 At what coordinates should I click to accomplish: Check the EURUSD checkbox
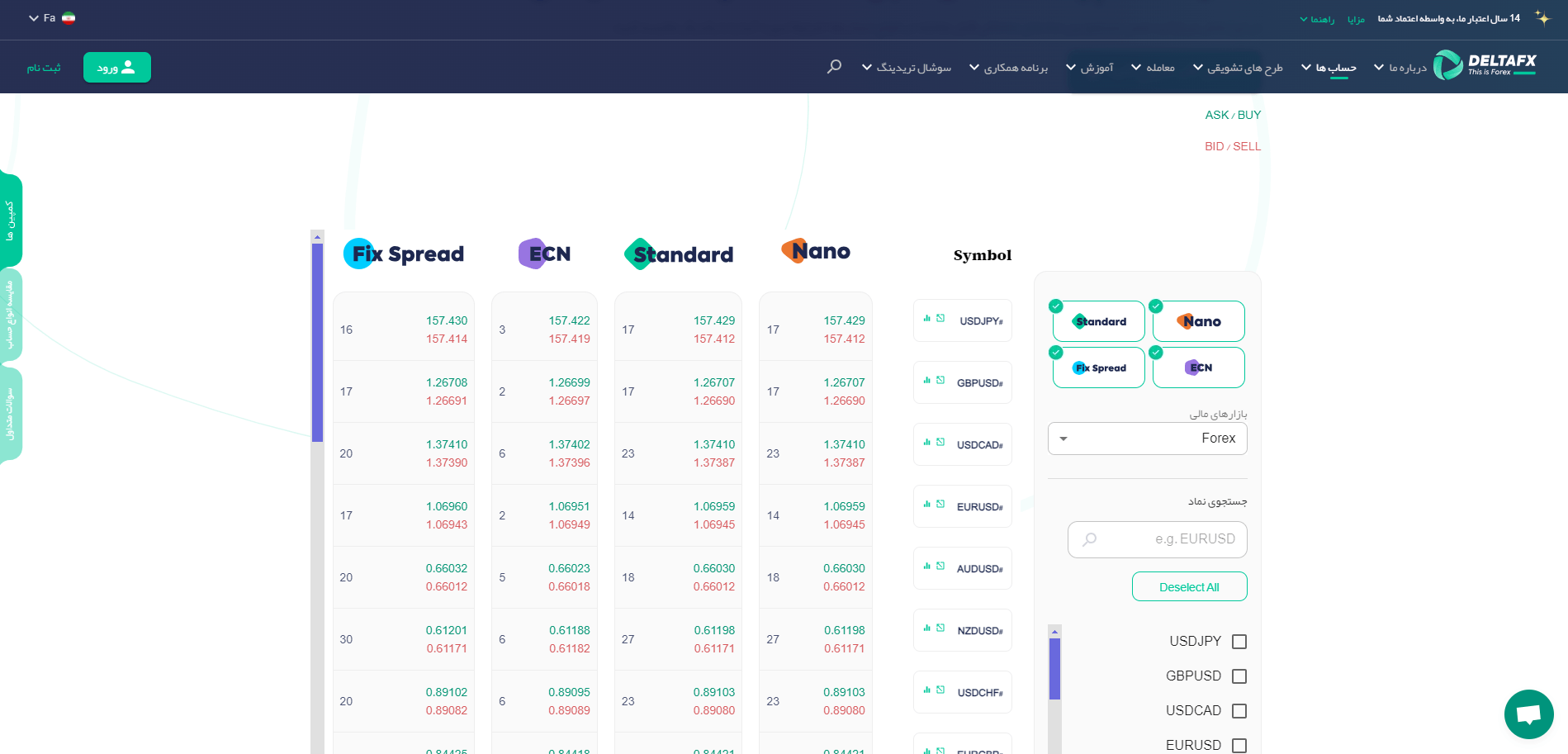pos(1239,746)
